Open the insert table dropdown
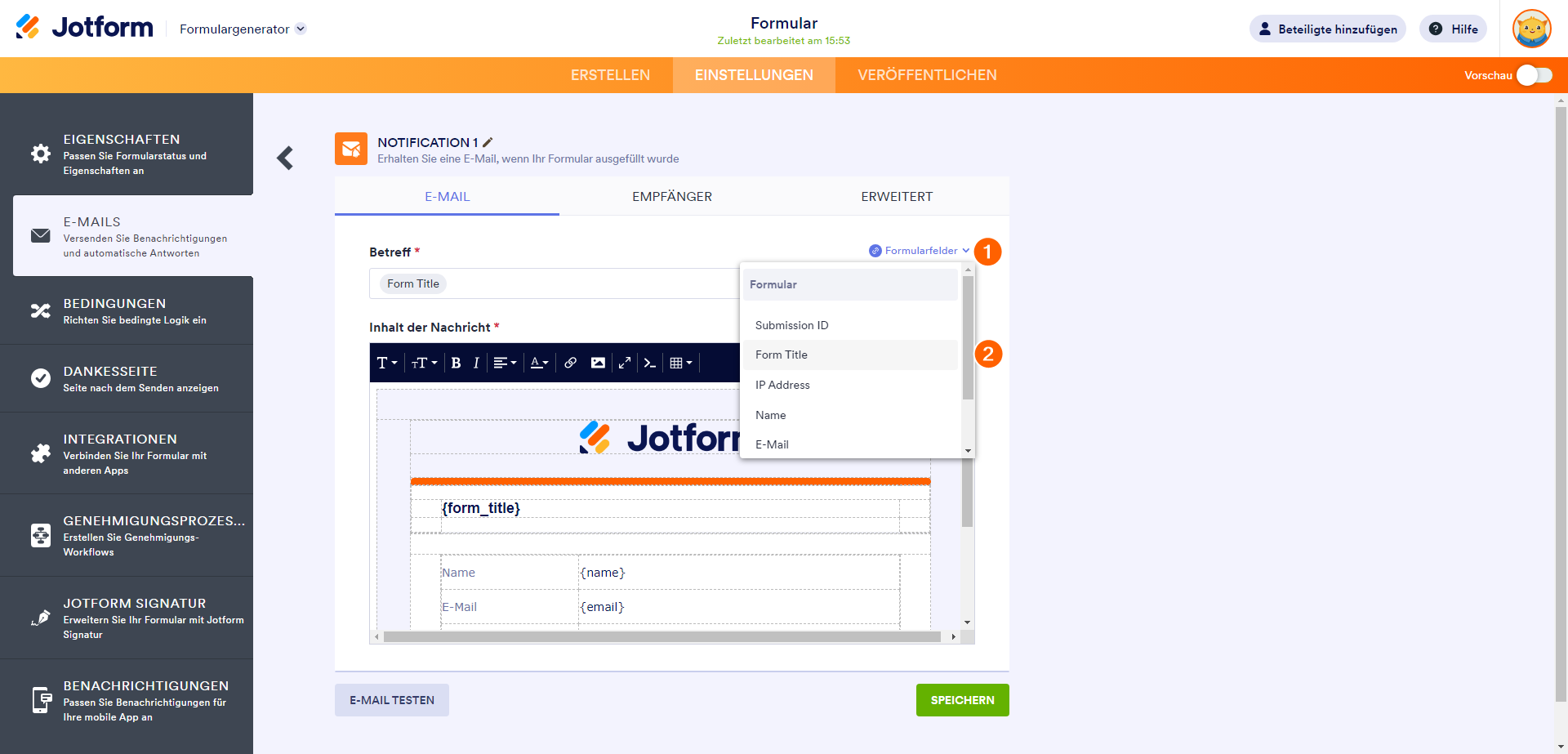The width and height of the screenshot is (1568, 754). [x=680, y=363]
